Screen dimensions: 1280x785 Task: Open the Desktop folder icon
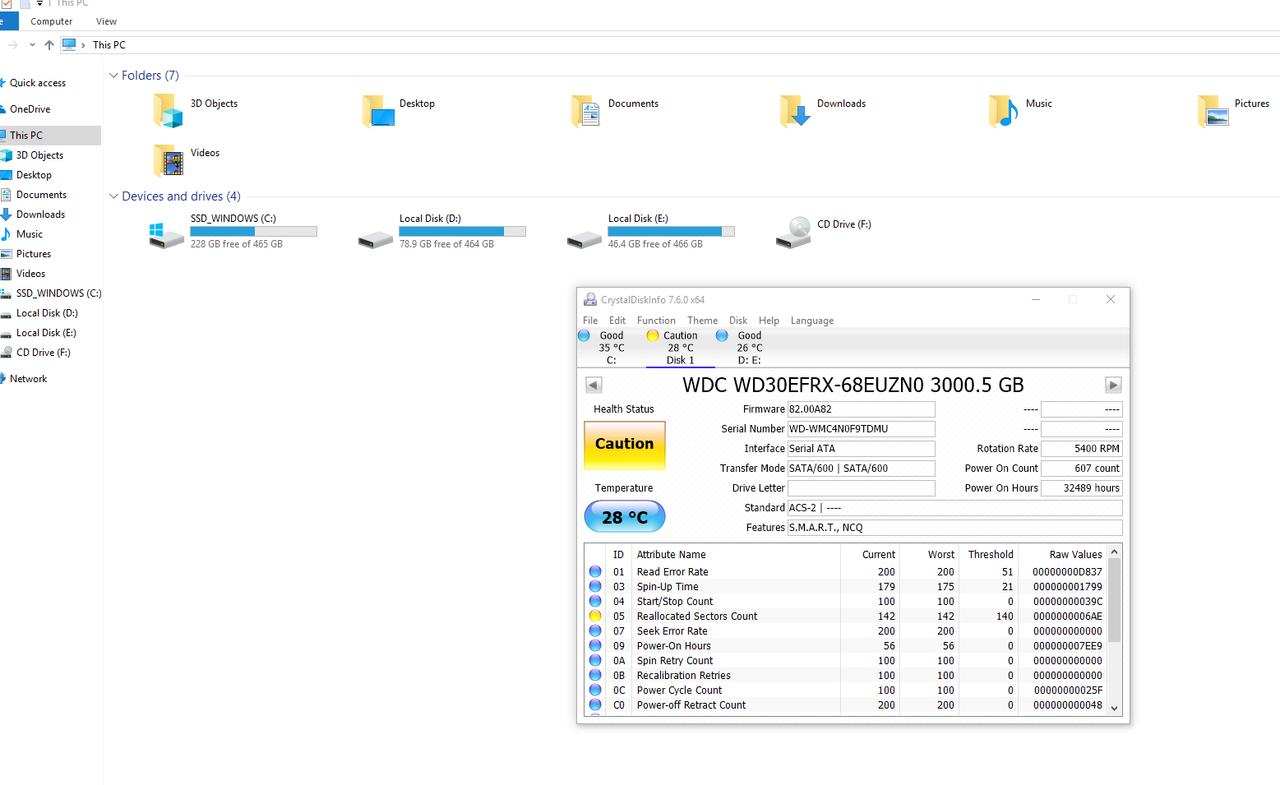(x=378, y=110)
